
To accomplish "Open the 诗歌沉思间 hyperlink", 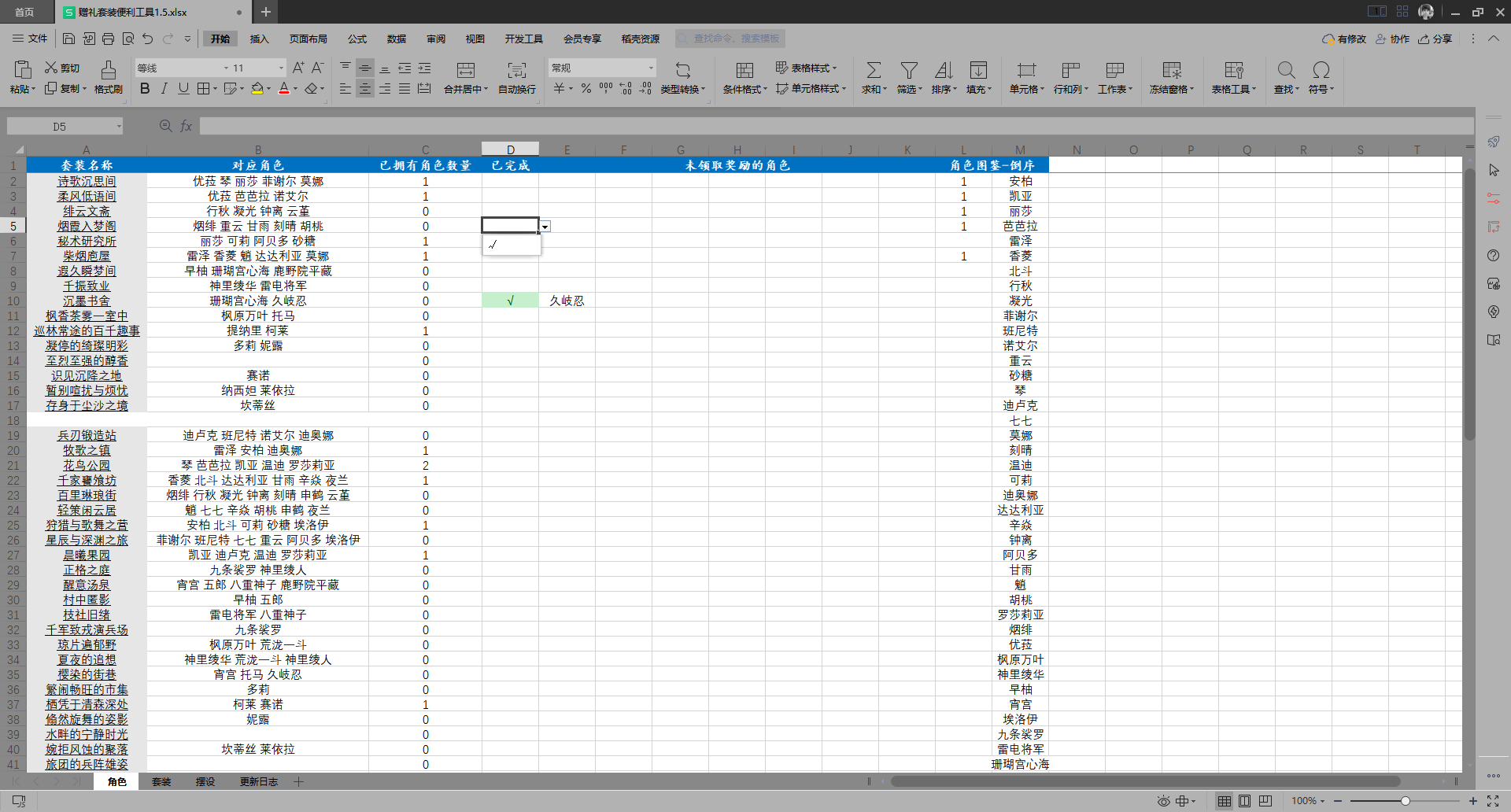I will tap(87, 182).
